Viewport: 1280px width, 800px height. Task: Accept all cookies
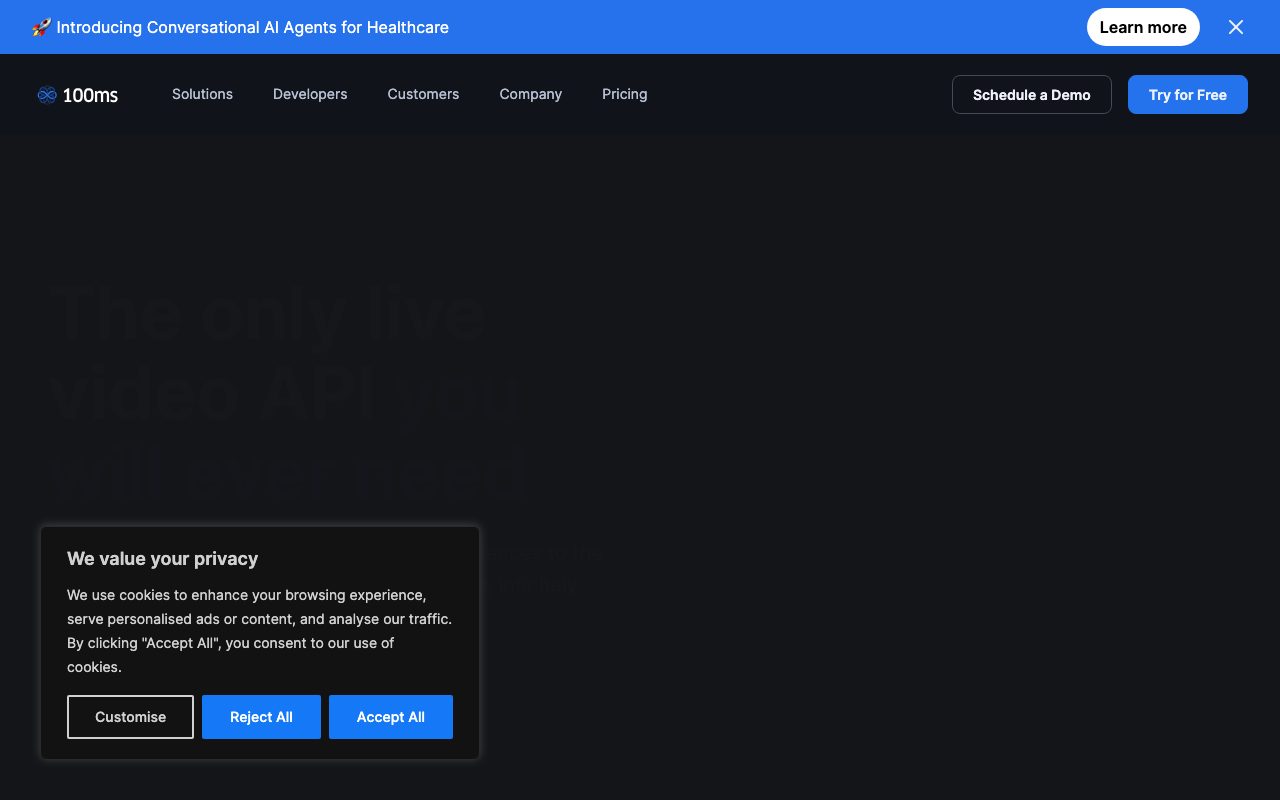391,717
